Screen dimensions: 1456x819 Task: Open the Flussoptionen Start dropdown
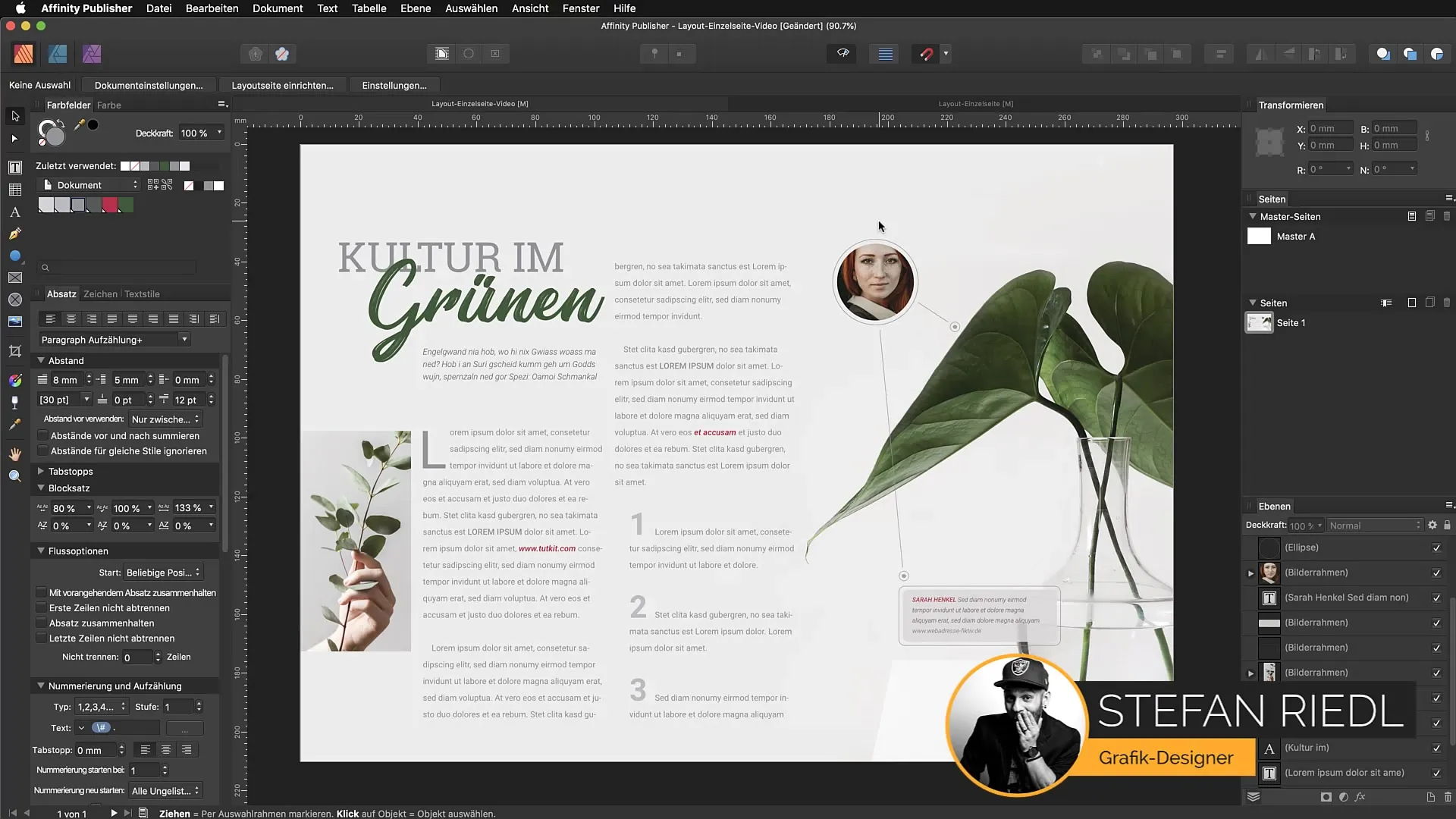tap(163, 573)
